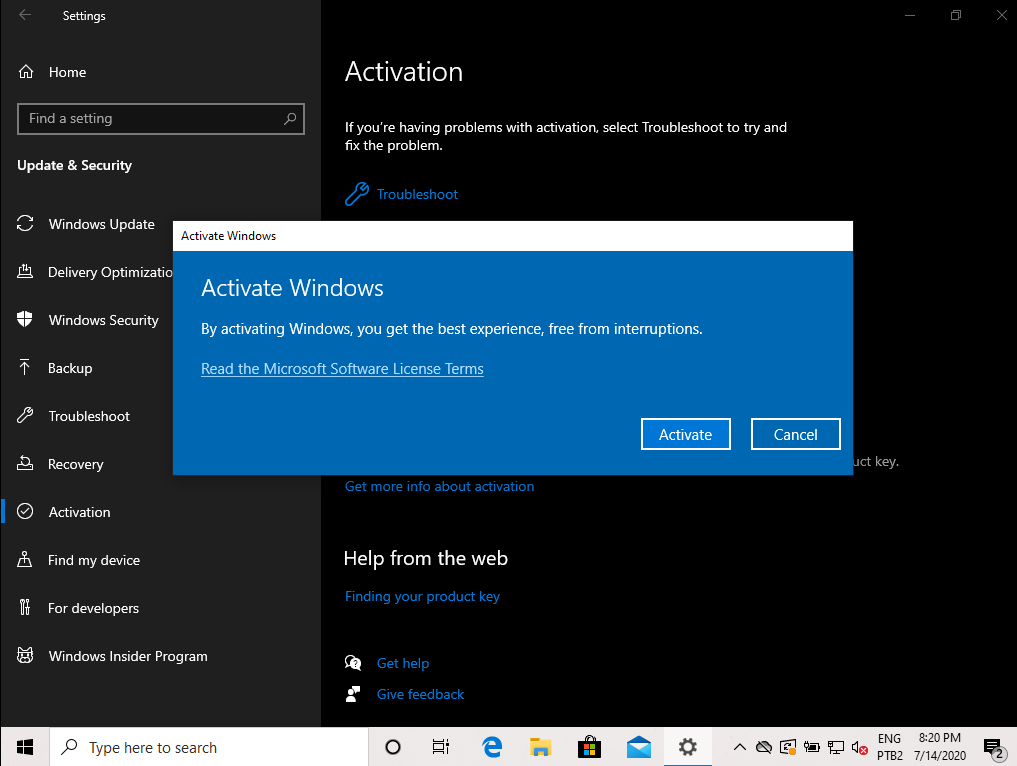Open Troubleshoot link under Activation heading
This screenshot has width=1017, height=766.
point(417,194)
